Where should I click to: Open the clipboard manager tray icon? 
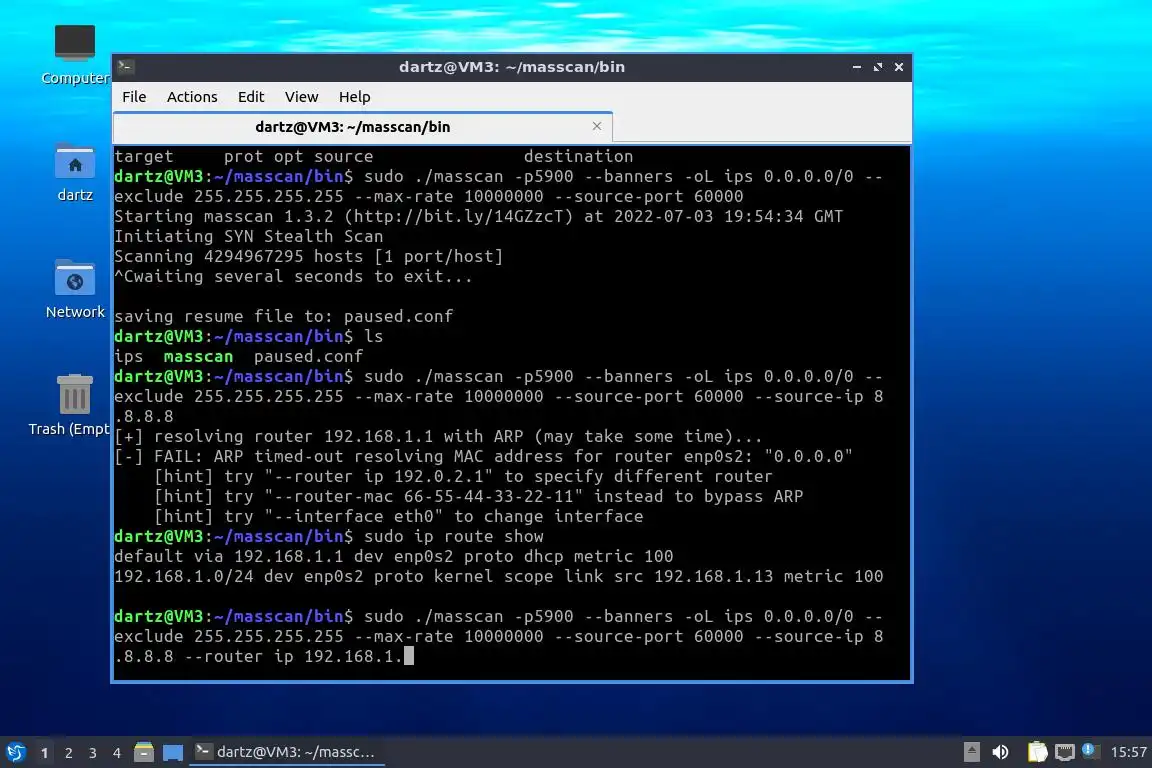tap(1037, 752)
